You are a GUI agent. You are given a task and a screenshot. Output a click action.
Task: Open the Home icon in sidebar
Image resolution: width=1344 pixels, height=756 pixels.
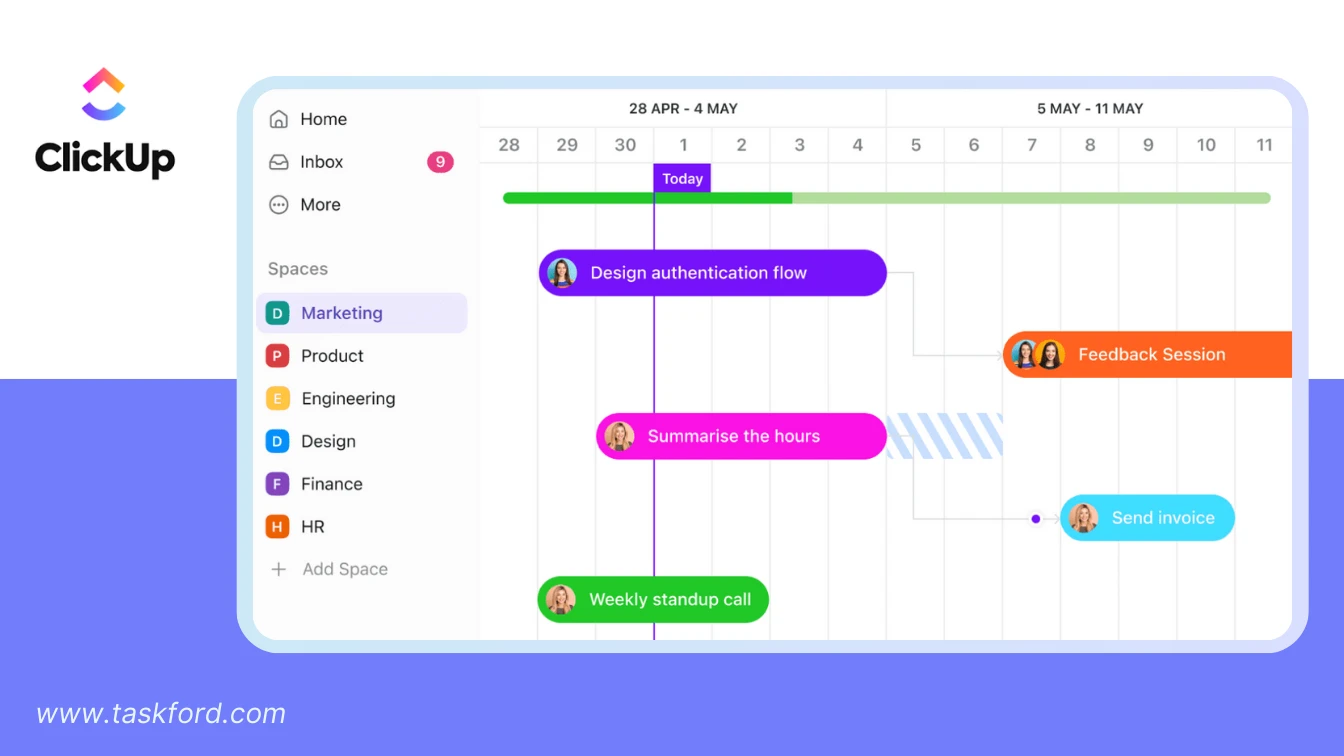point(279,119)
